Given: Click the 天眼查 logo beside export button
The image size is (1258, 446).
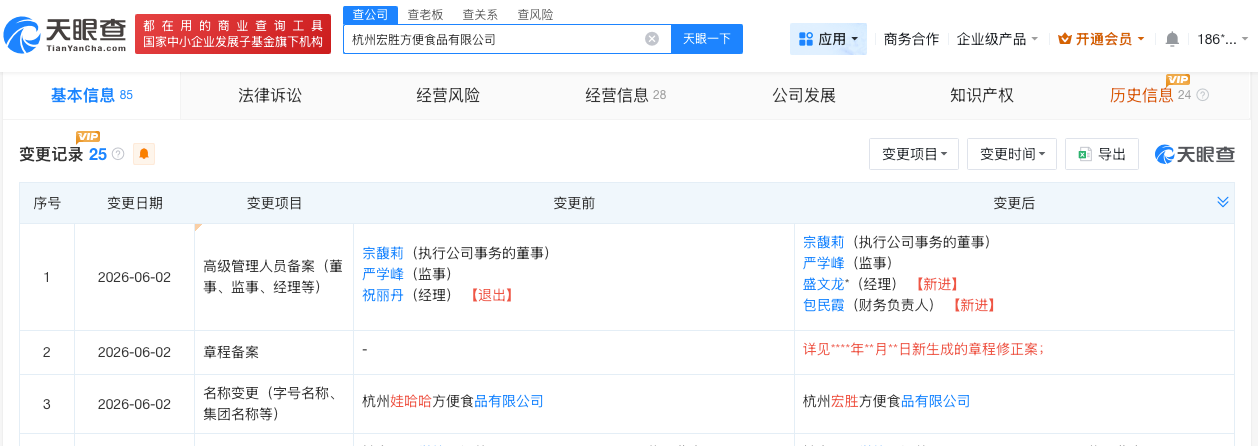Looking at the screenshot, I should click(x=1195, y=154).
